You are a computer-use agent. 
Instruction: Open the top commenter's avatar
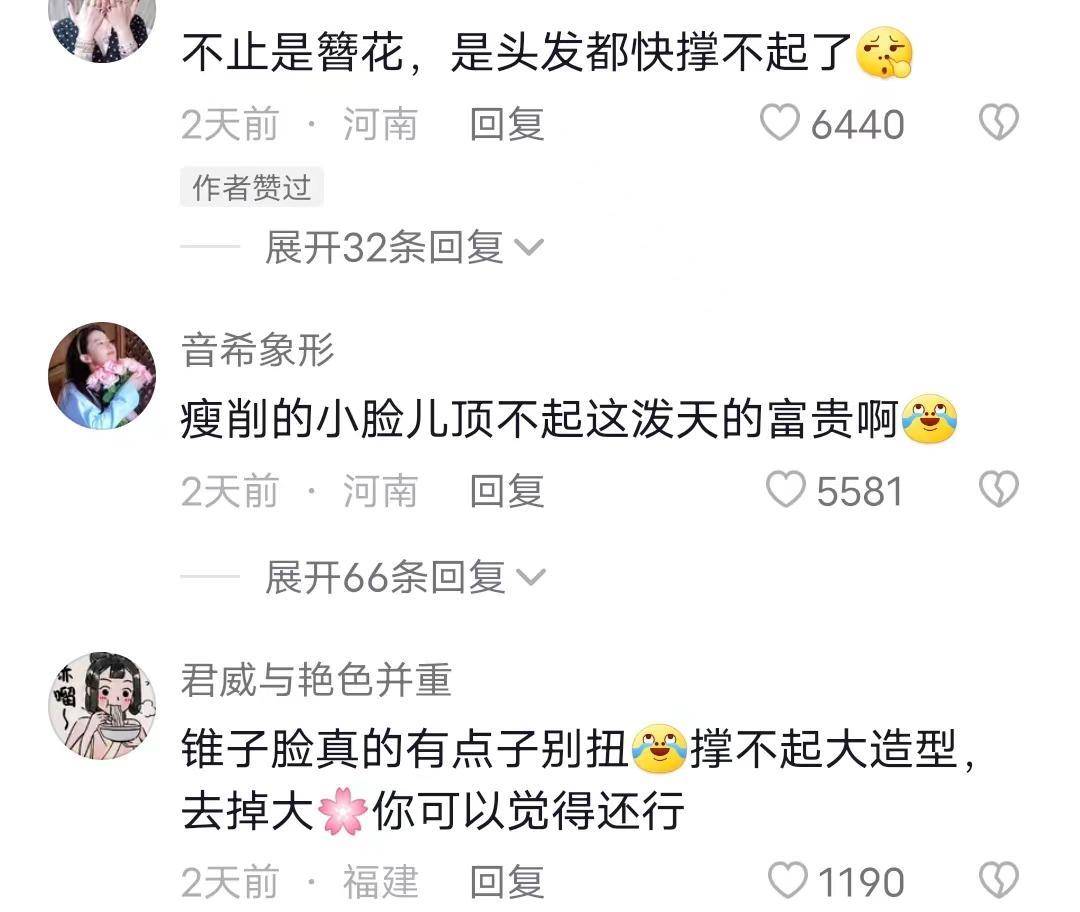coord(102,28)
